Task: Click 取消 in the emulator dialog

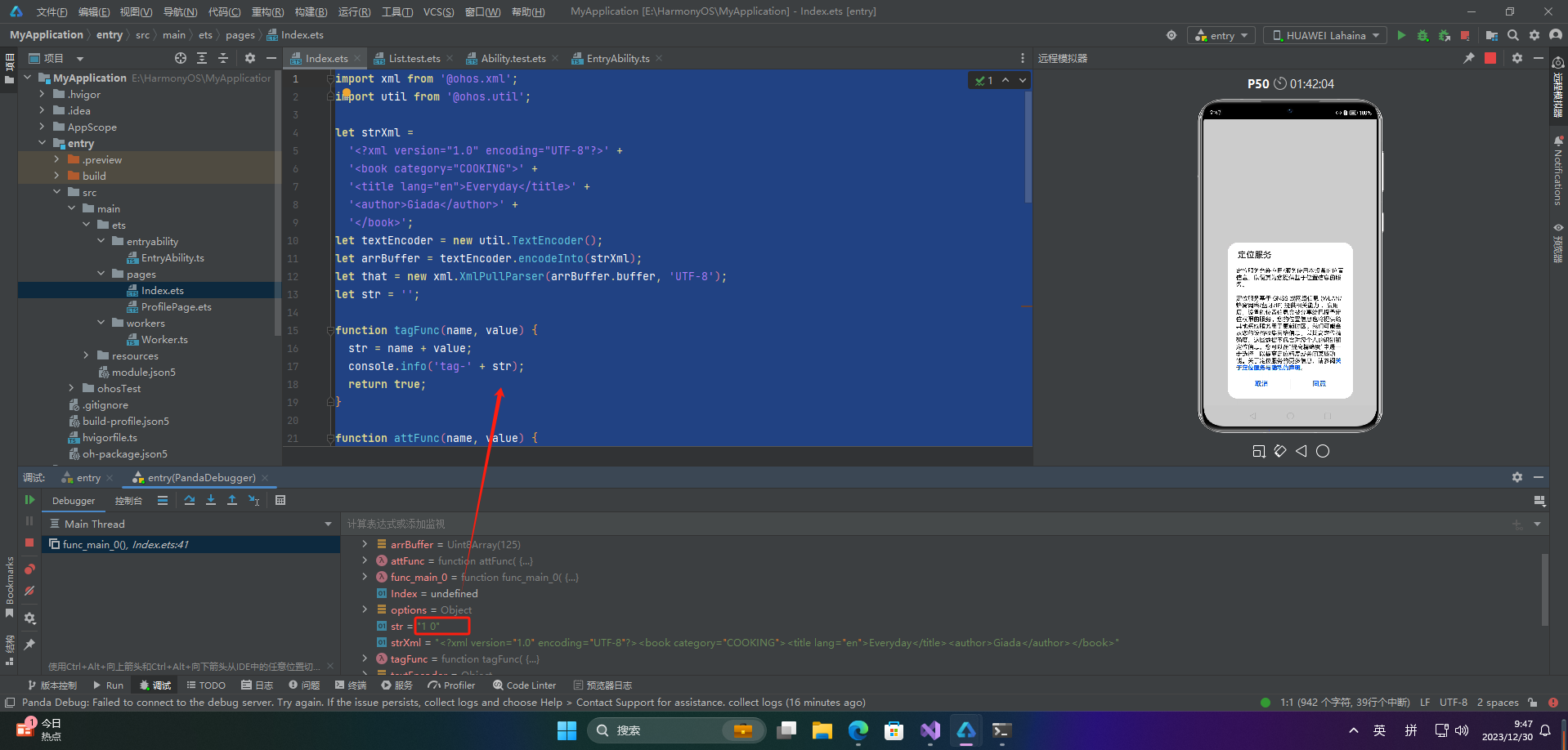Action: (x=1261, y=383)
